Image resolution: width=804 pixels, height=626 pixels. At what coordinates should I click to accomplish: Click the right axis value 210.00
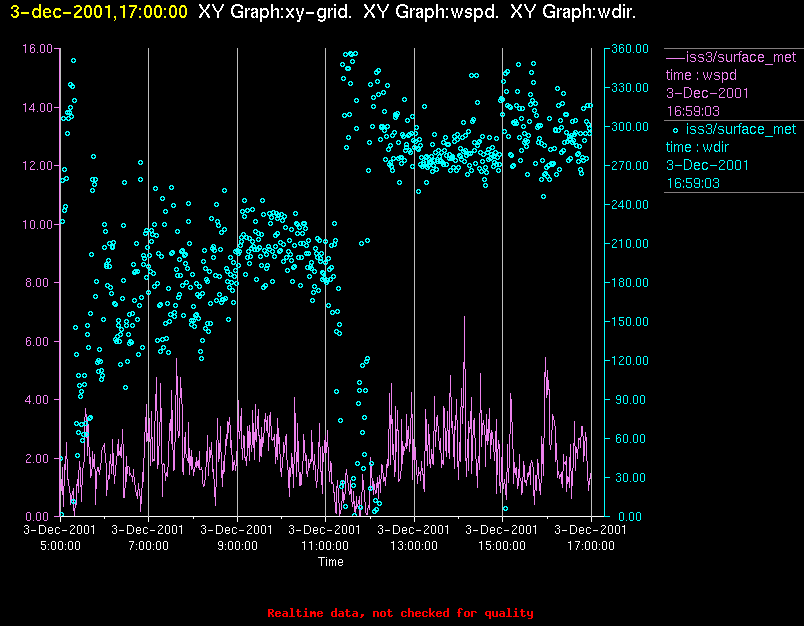point(630,244)
